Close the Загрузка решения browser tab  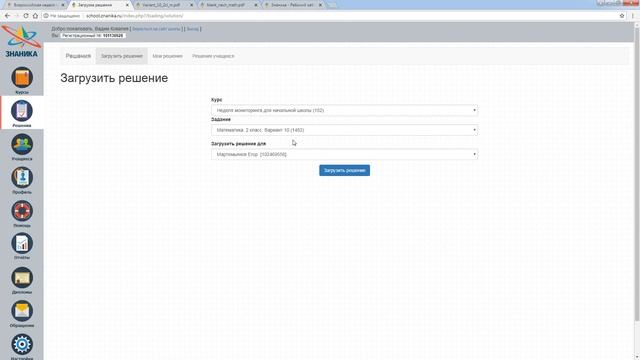(127, 5)
